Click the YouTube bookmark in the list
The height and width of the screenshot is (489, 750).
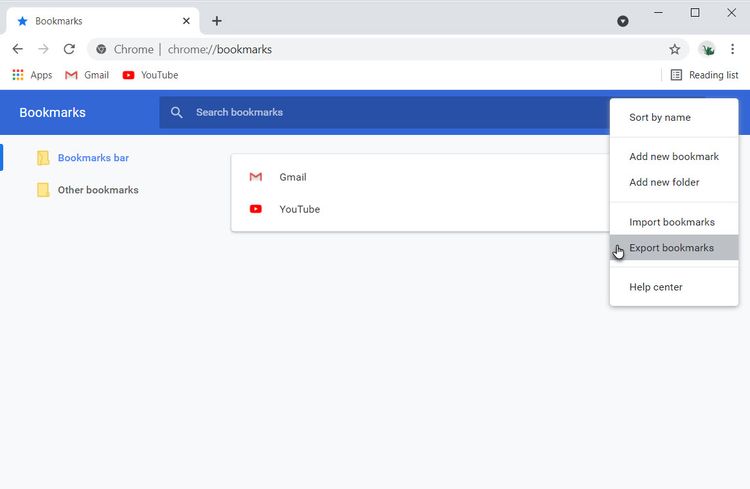420,209
